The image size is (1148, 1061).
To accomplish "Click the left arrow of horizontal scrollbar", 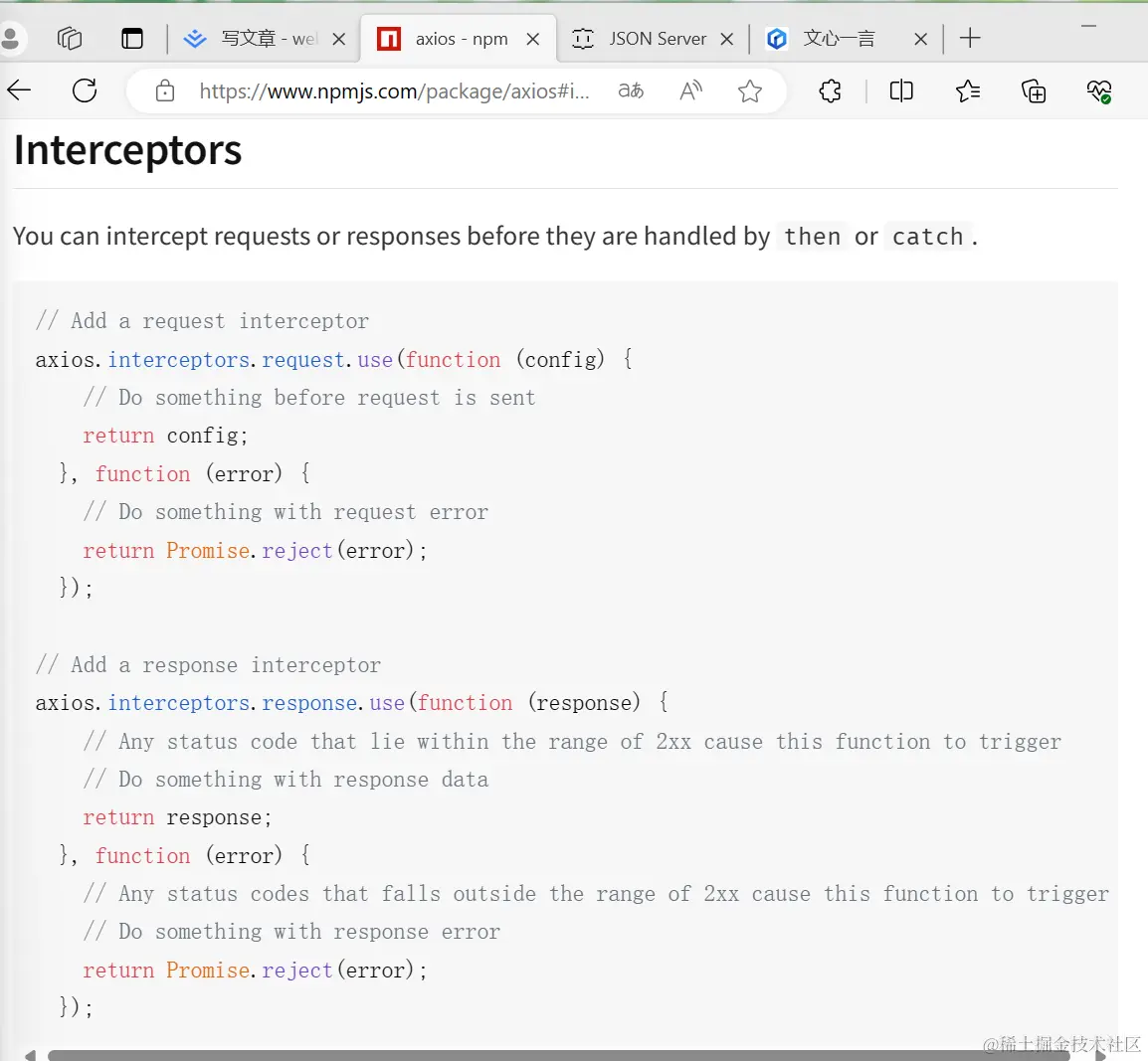I will [30, 1055].
